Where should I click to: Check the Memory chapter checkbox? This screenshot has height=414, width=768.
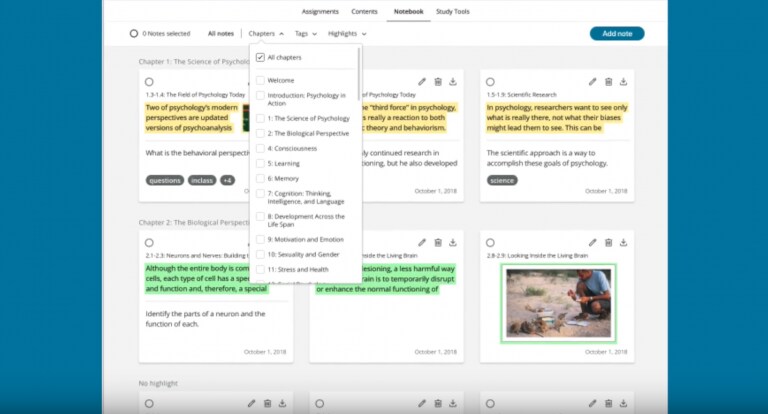point(261,179)
